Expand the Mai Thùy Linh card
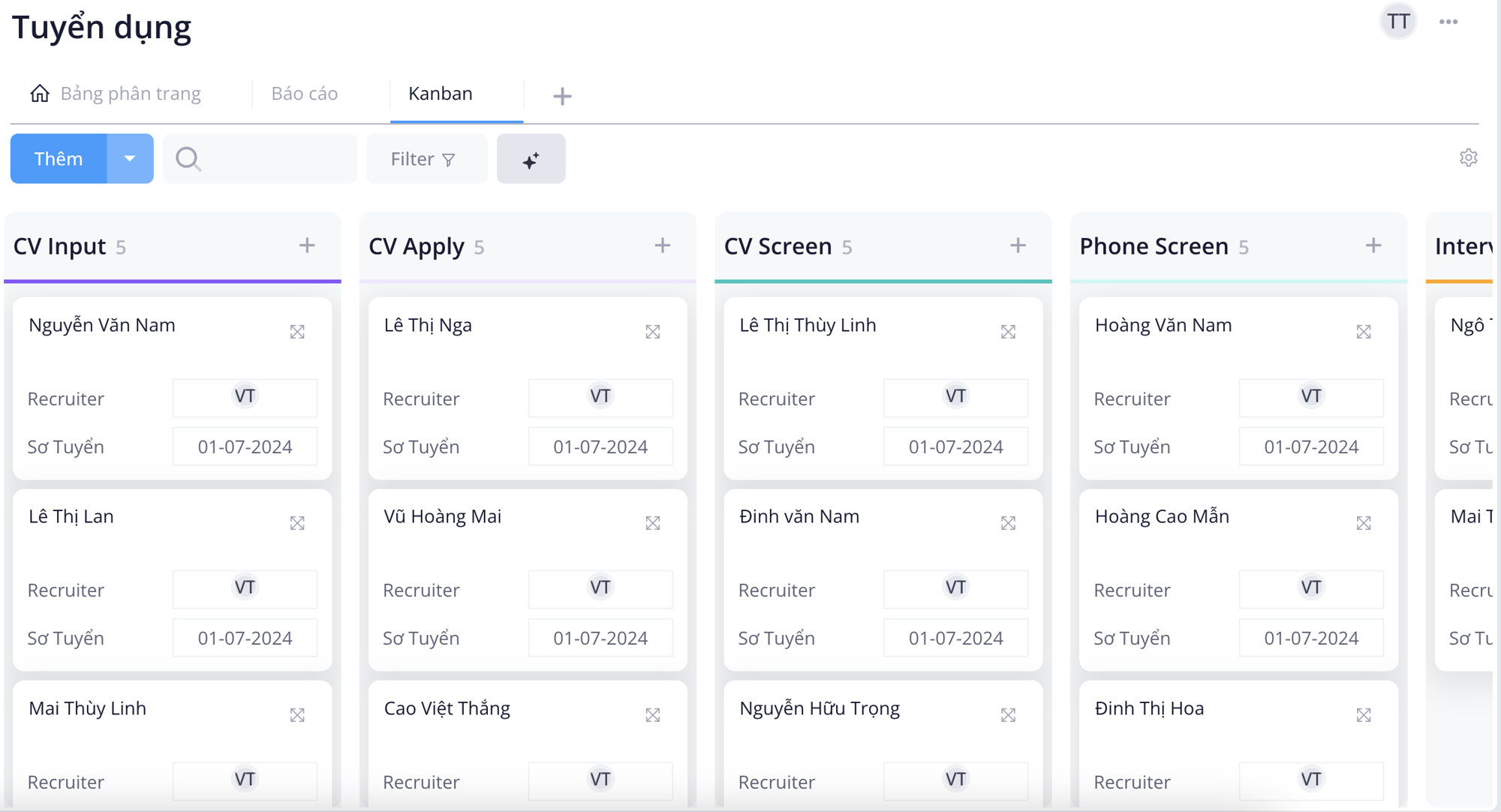 coord(297,715)
